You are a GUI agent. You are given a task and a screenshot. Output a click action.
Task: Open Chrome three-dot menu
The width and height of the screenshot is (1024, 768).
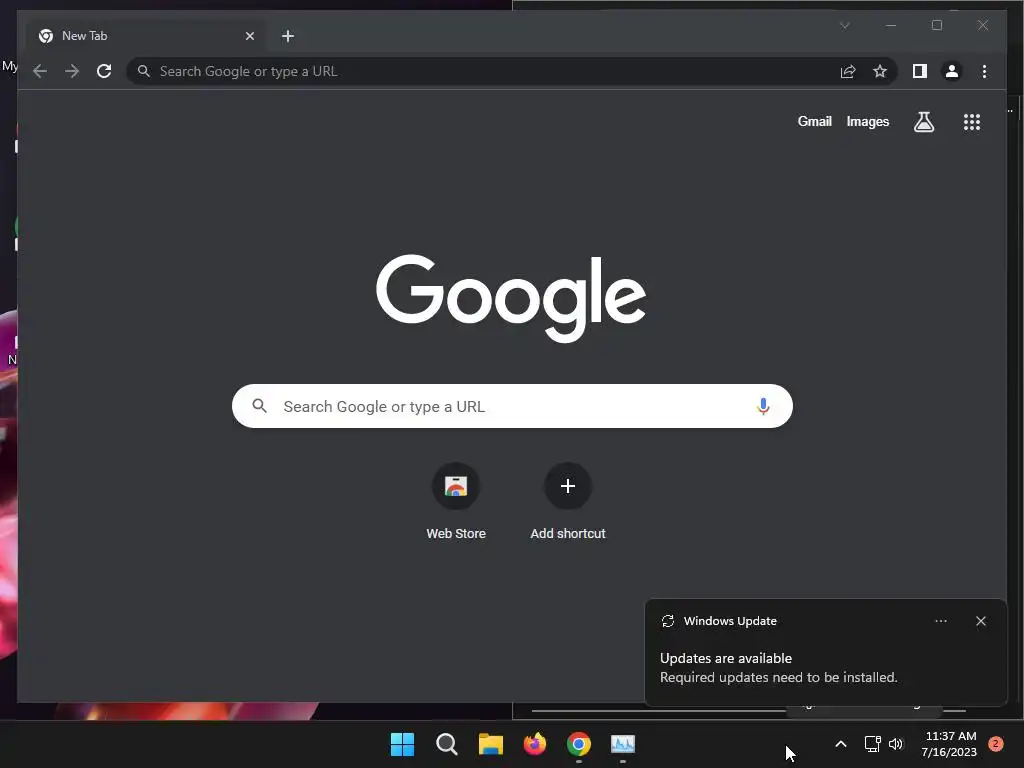pos(984,71)
